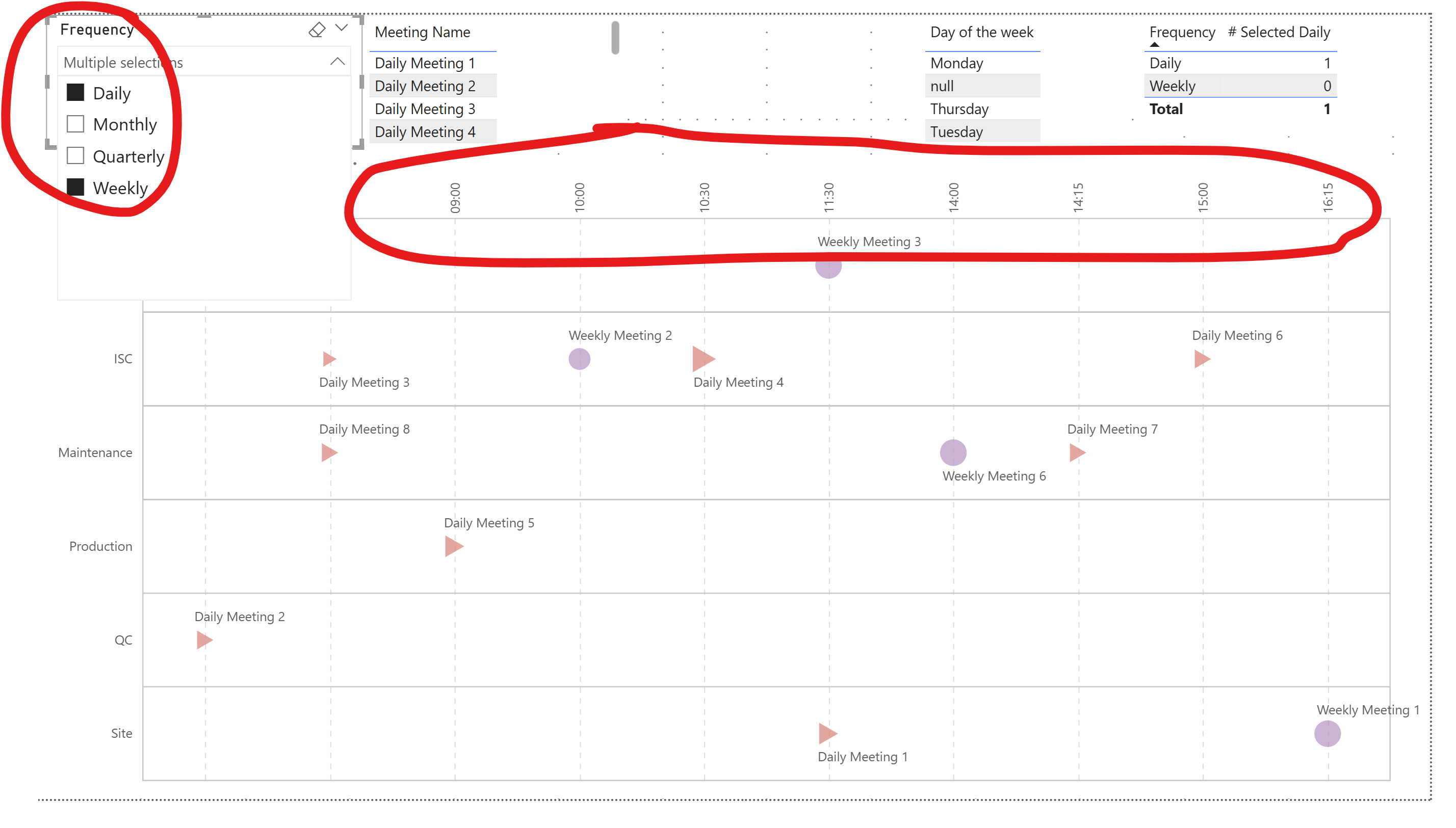Select the Daily Meeting 3 table row
Viewport: 1456px width, 828px height.
pos(425,109)
